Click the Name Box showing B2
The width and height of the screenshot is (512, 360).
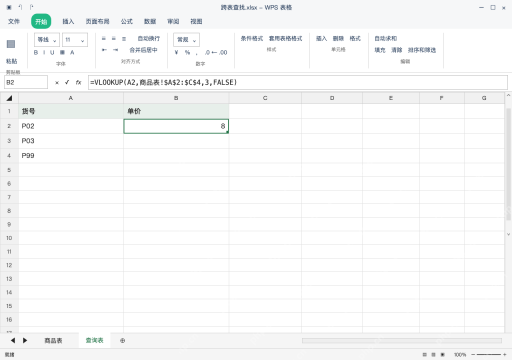coord(26,82)
